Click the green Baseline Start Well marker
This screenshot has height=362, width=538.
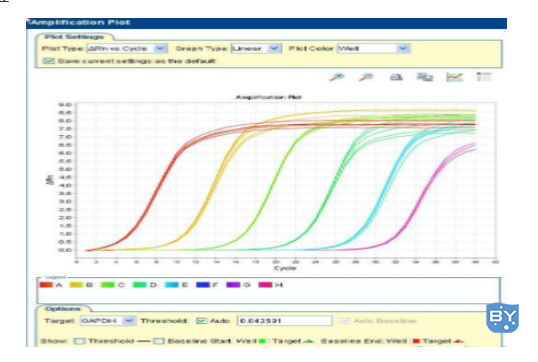[x=262, y=341]
